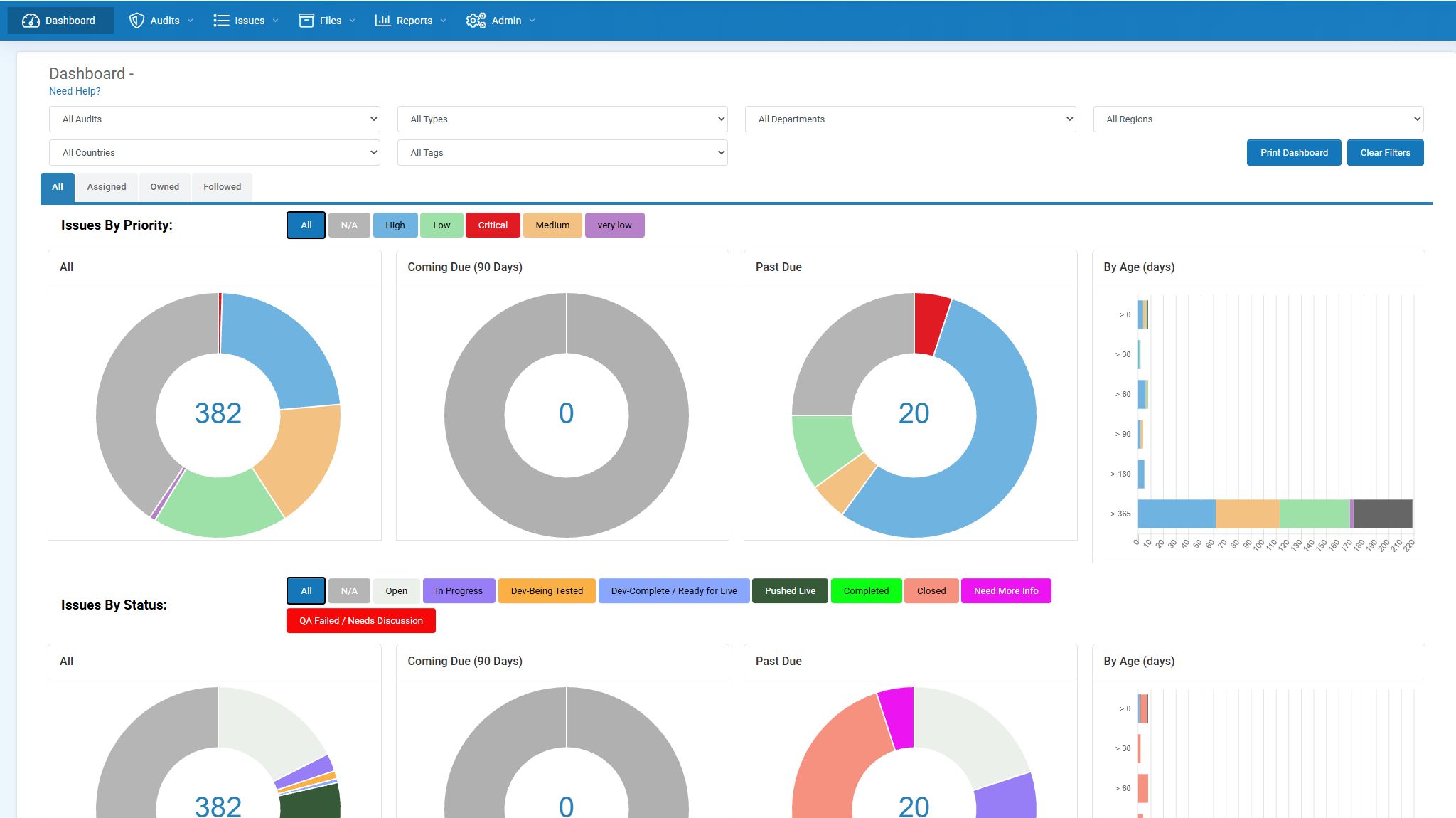Switch to the Assigned tab
1456x818 pixels.
[x=107, y=187]
